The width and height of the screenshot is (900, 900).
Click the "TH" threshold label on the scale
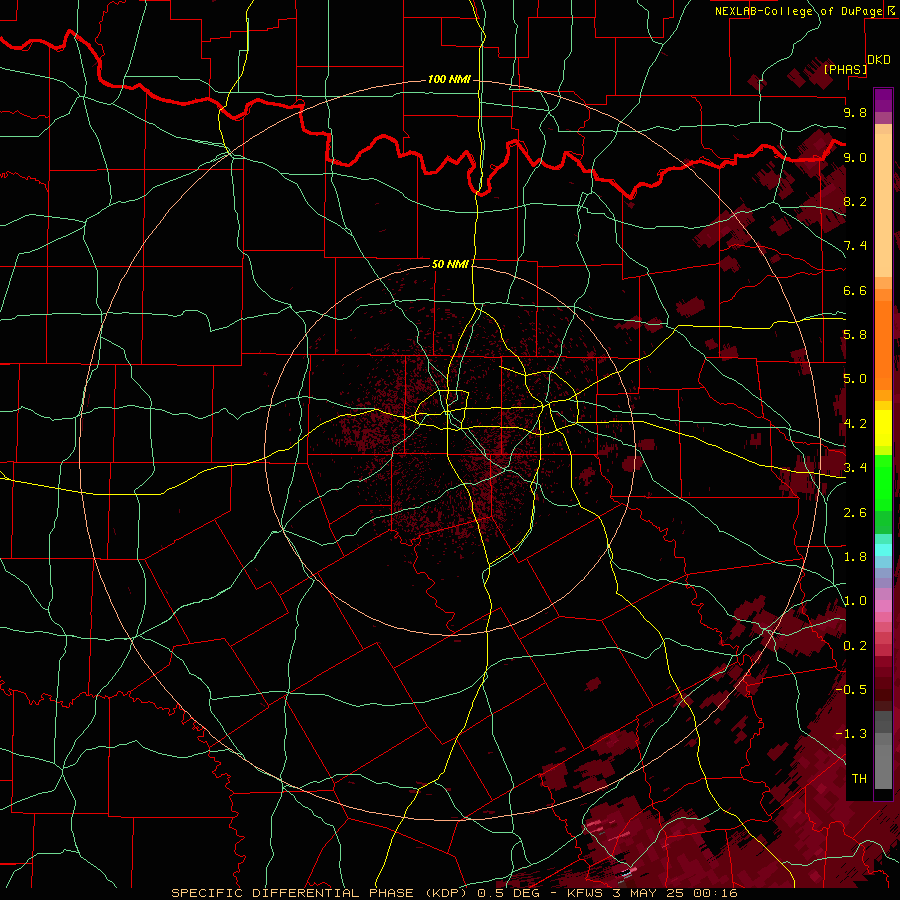point(859,779)
